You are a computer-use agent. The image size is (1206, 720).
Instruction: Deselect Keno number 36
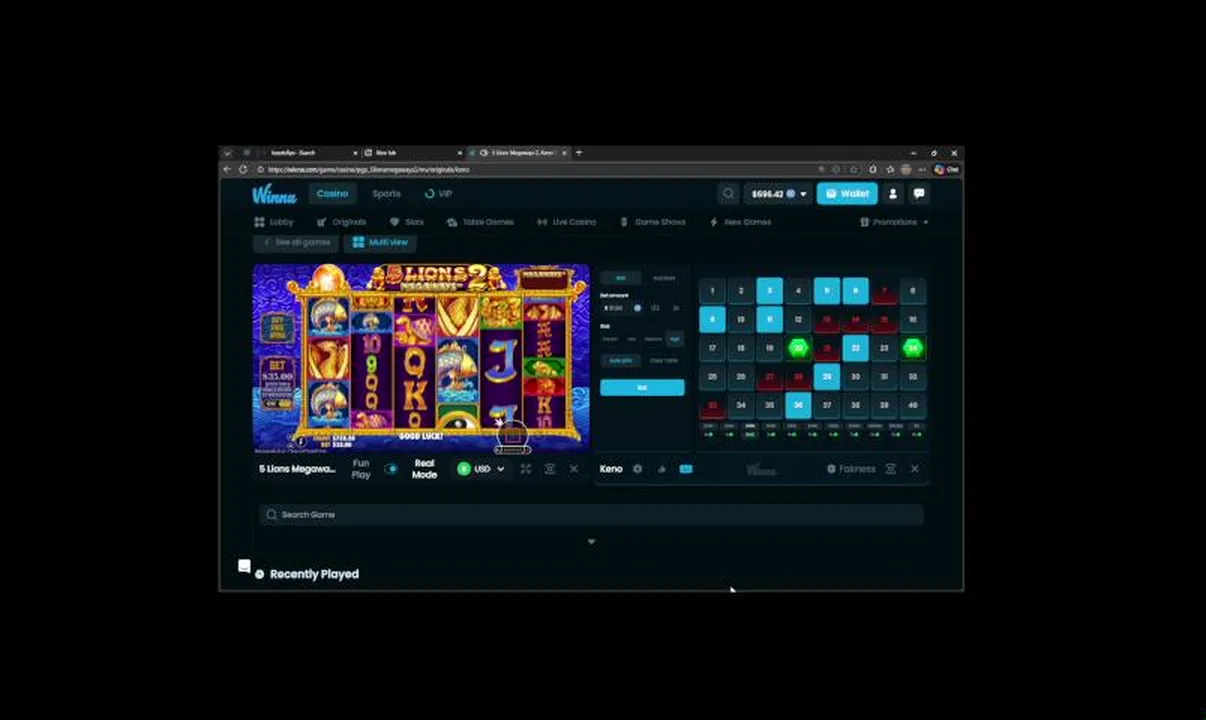pos(798,406)
